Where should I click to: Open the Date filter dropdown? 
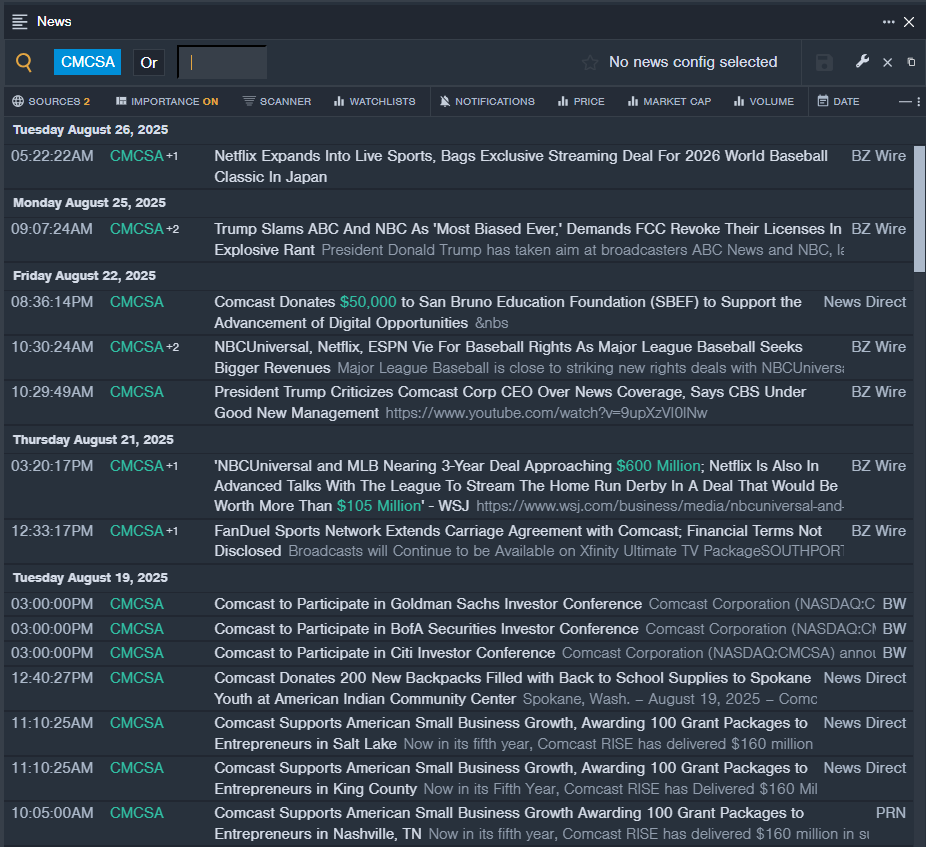click(x=839, y=102)
